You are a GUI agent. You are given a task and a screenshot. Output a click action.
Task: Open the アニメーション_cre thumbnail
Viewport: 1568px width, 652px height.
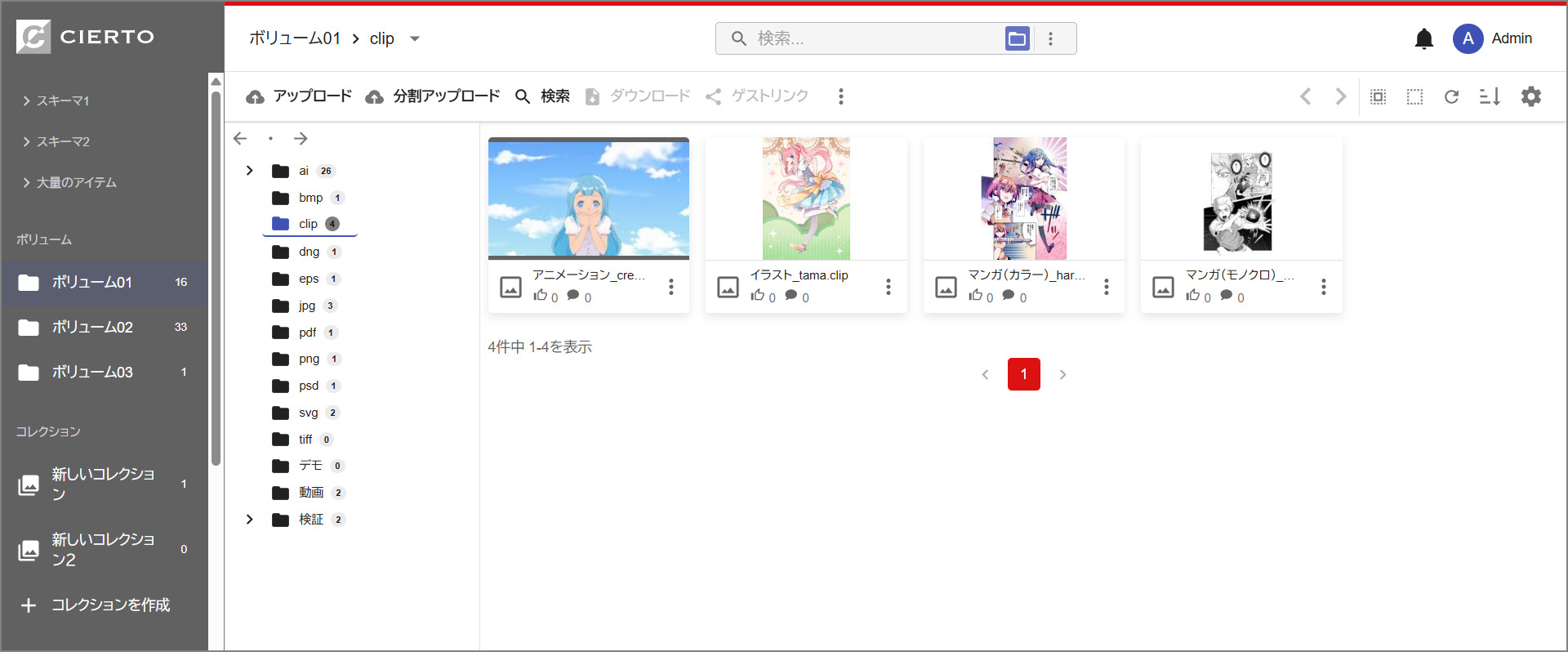tap(589, 199)
